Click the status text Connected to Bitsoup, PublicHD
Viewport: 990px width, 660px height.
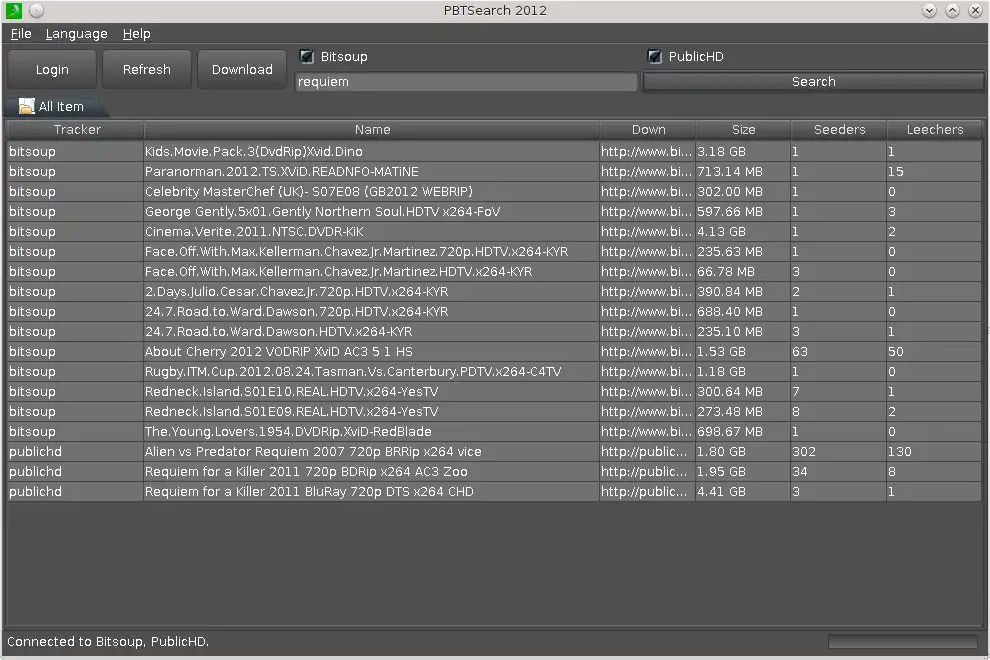(x=108, y=642)
